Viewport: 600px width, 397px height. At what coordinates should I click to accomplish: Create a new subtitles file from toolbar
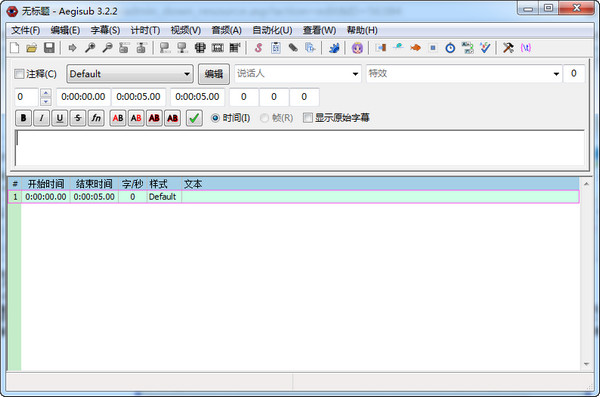[x=15, y=48]
